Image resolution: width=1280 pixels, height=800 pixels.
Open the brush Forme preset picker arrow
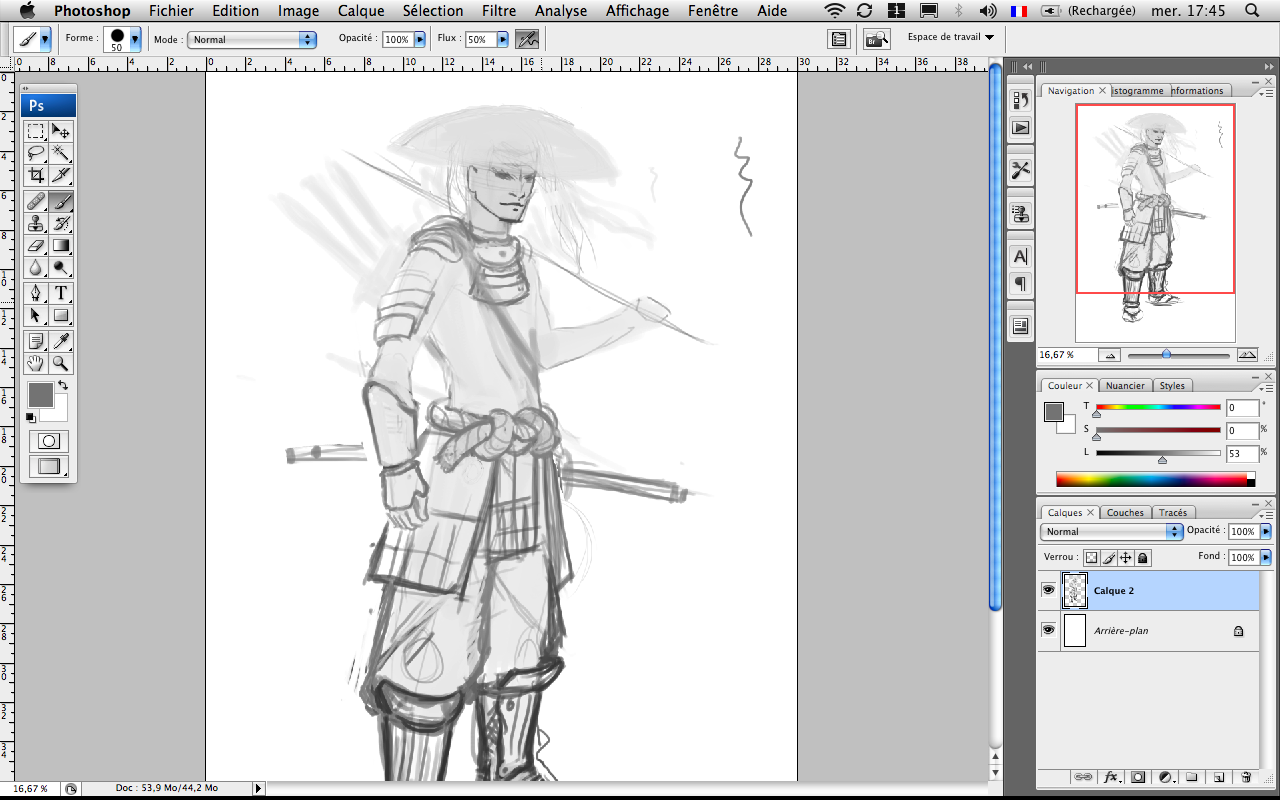pyautogui.click(x=135, y=40)
